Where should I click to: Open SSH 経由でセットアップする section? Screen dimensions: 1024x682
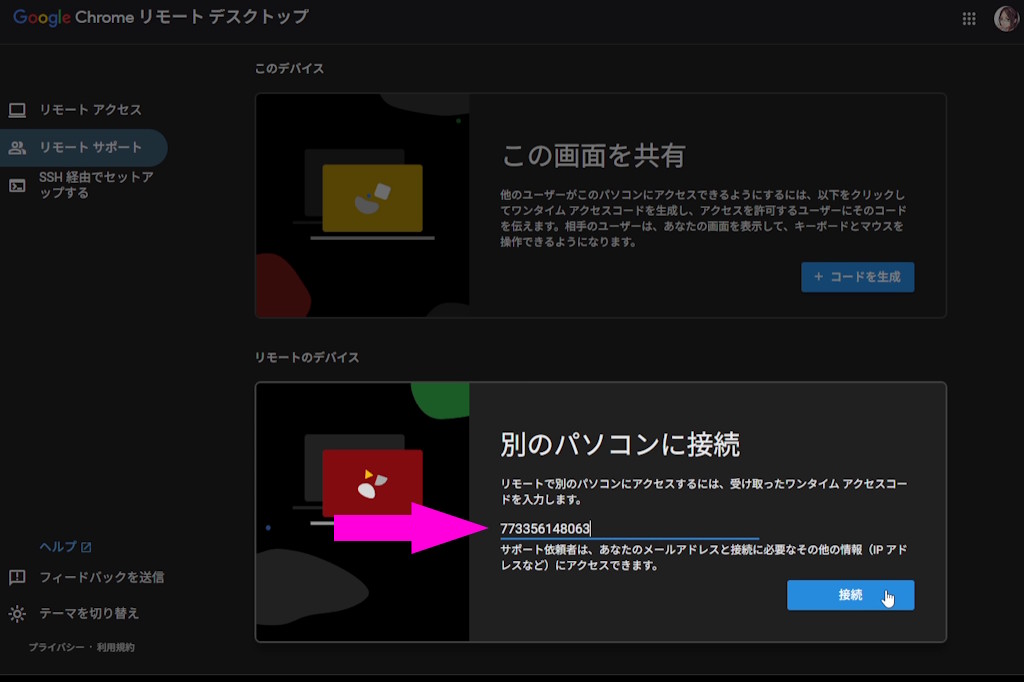pyautogui.click(x=95, y=185)
